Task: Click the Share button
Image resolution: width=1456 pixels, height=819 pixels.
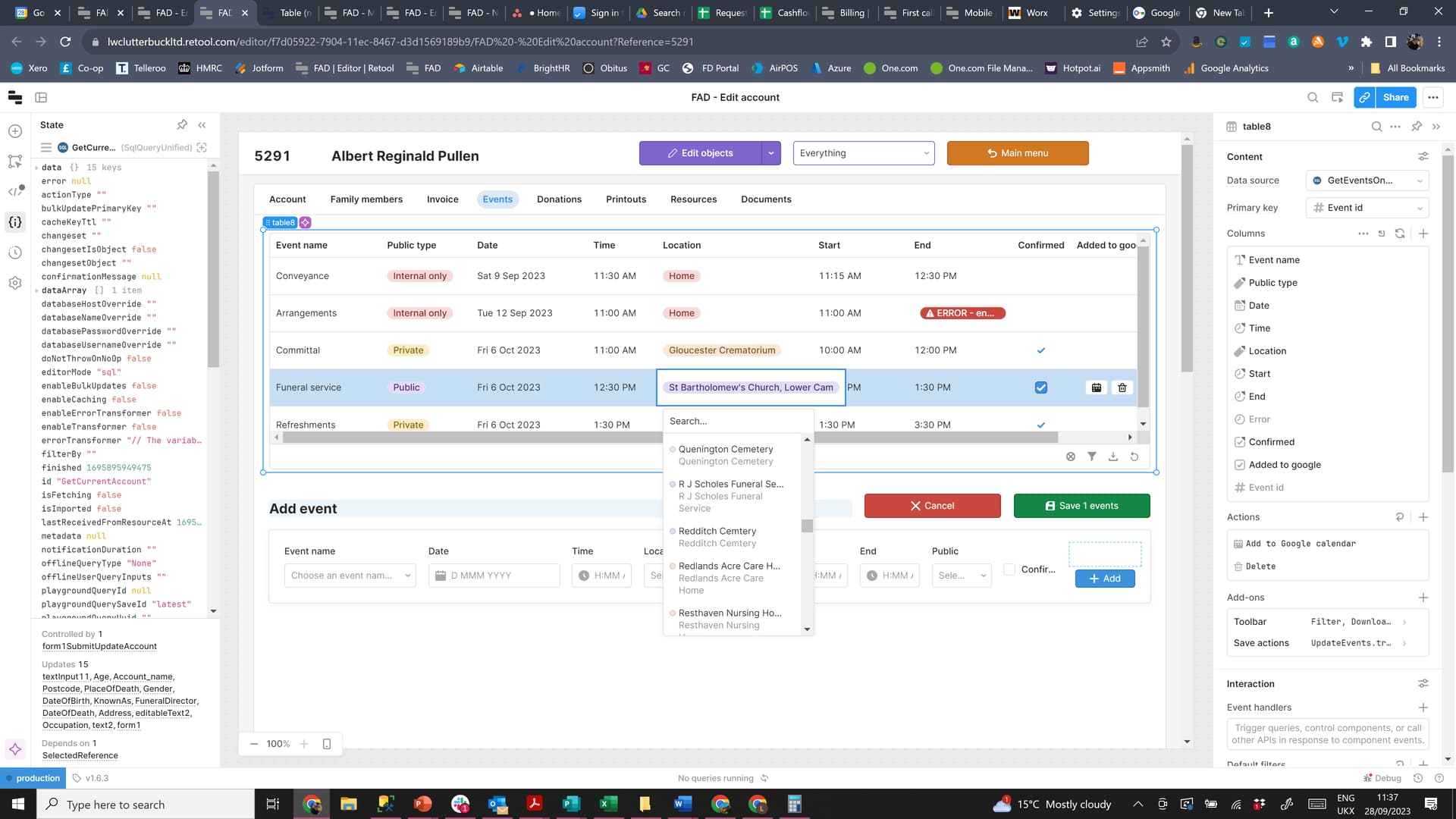Action: pos(1395,97)
